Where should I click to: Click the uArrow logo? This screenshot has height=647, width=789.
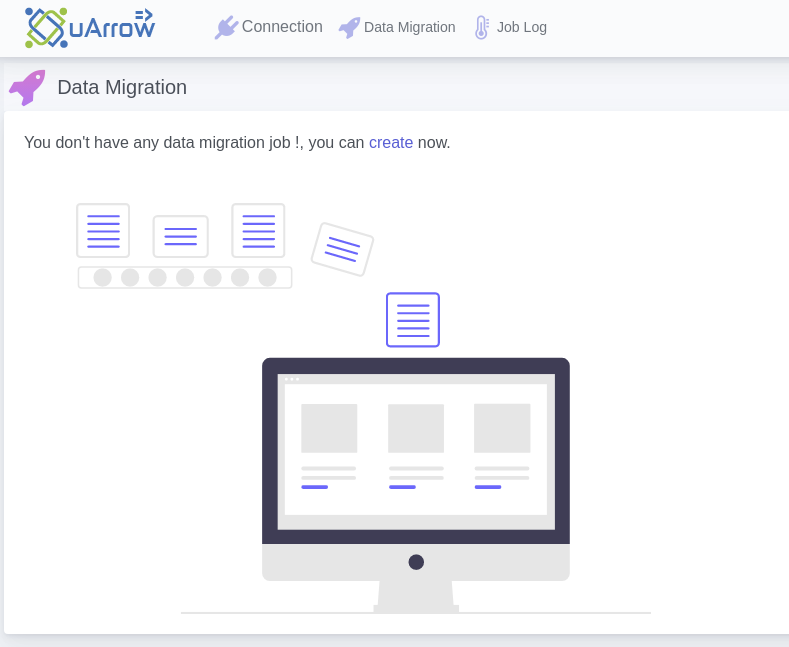pos(90,28)
